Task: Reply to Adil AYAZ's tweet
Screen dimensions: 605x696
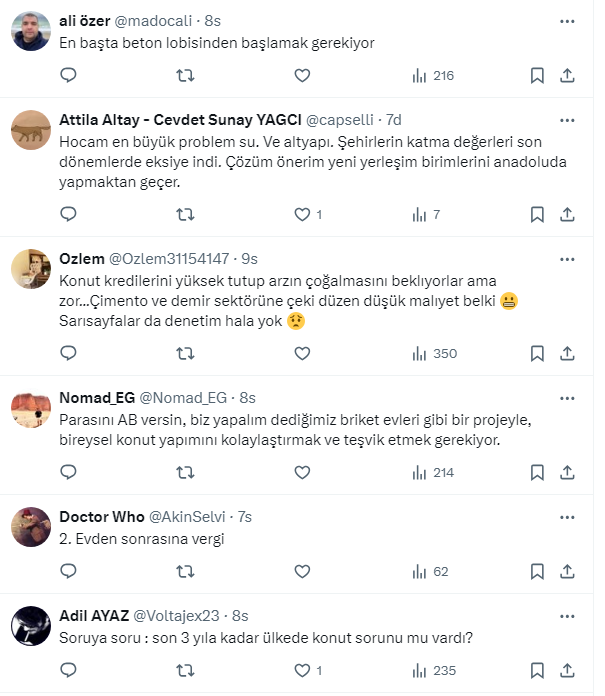Action: tap(69, 672)
